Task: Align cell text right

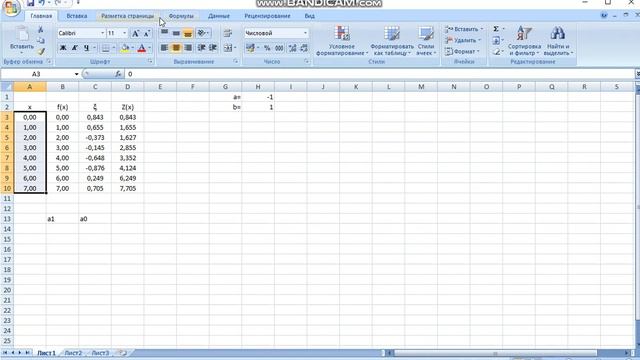Action: (188, 48)
